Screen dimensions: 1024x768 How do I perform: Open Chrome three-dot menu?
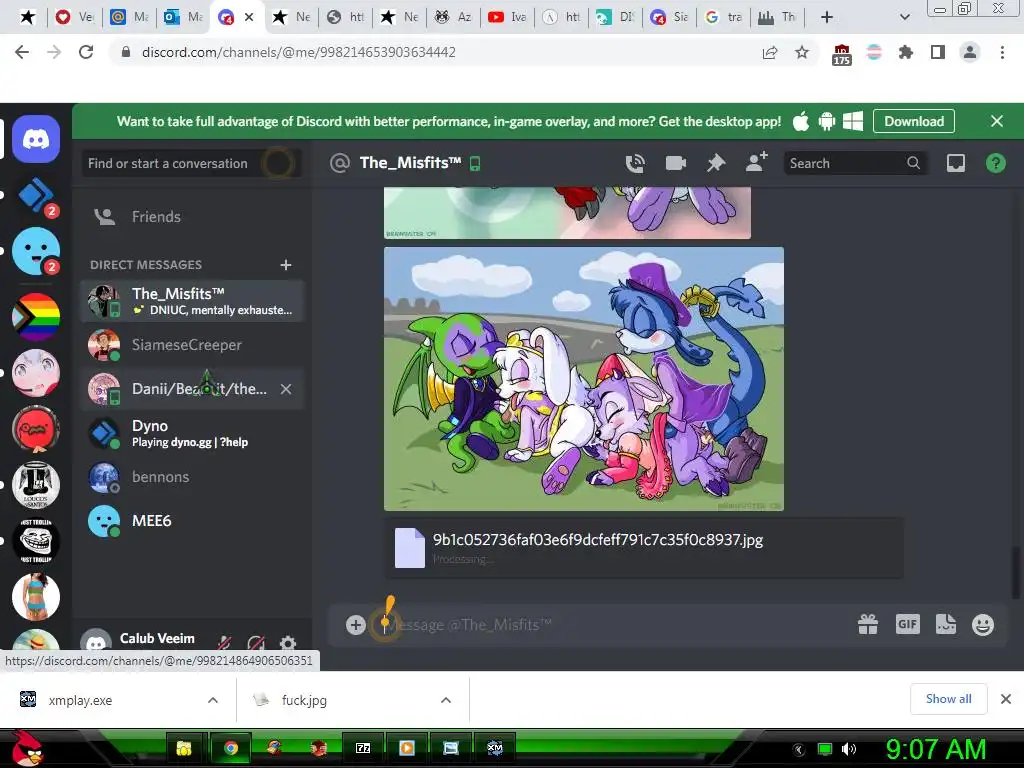[1002, 52]
